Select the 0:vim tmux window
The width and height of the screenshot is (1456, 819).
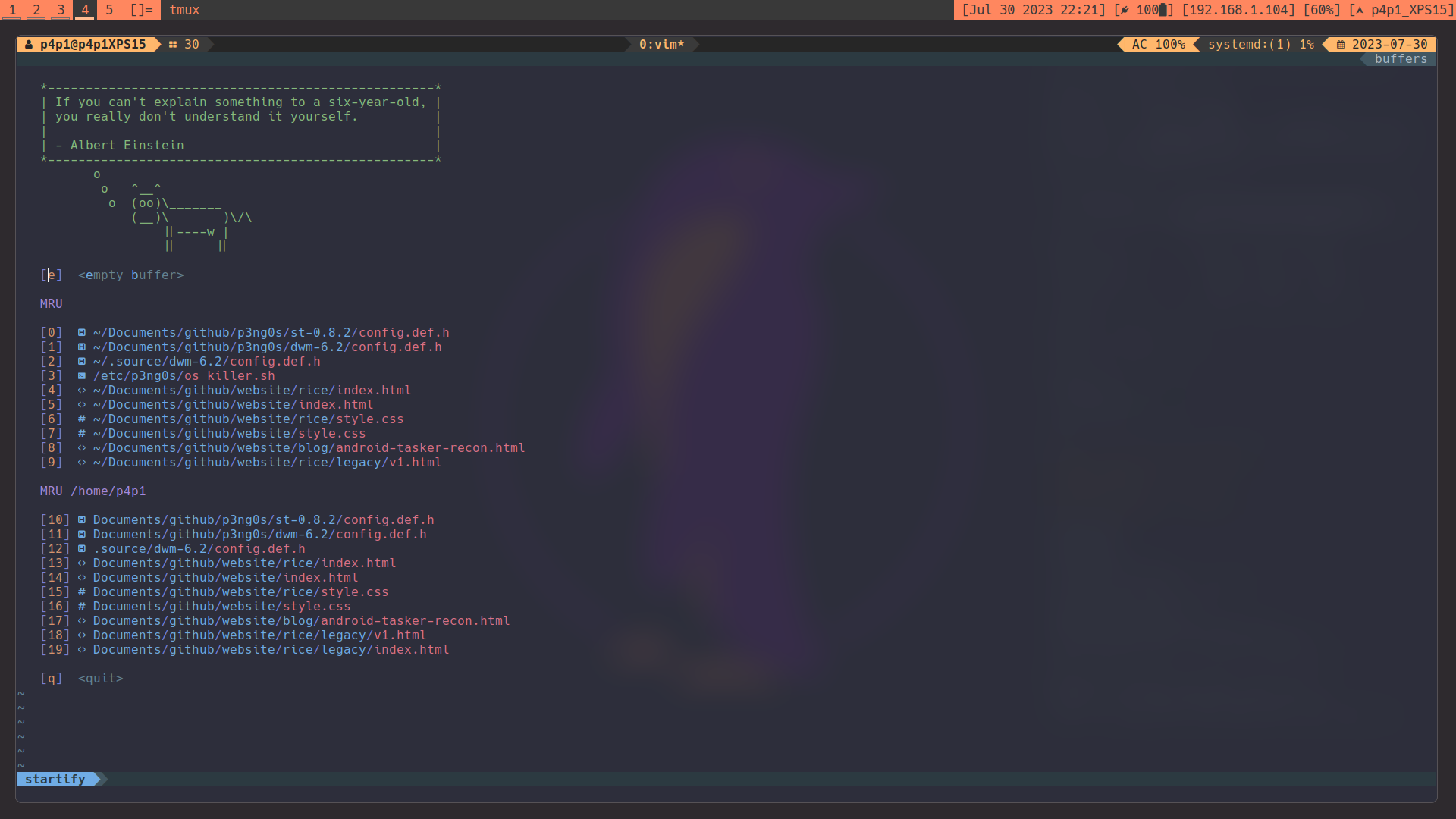[661, 45]
